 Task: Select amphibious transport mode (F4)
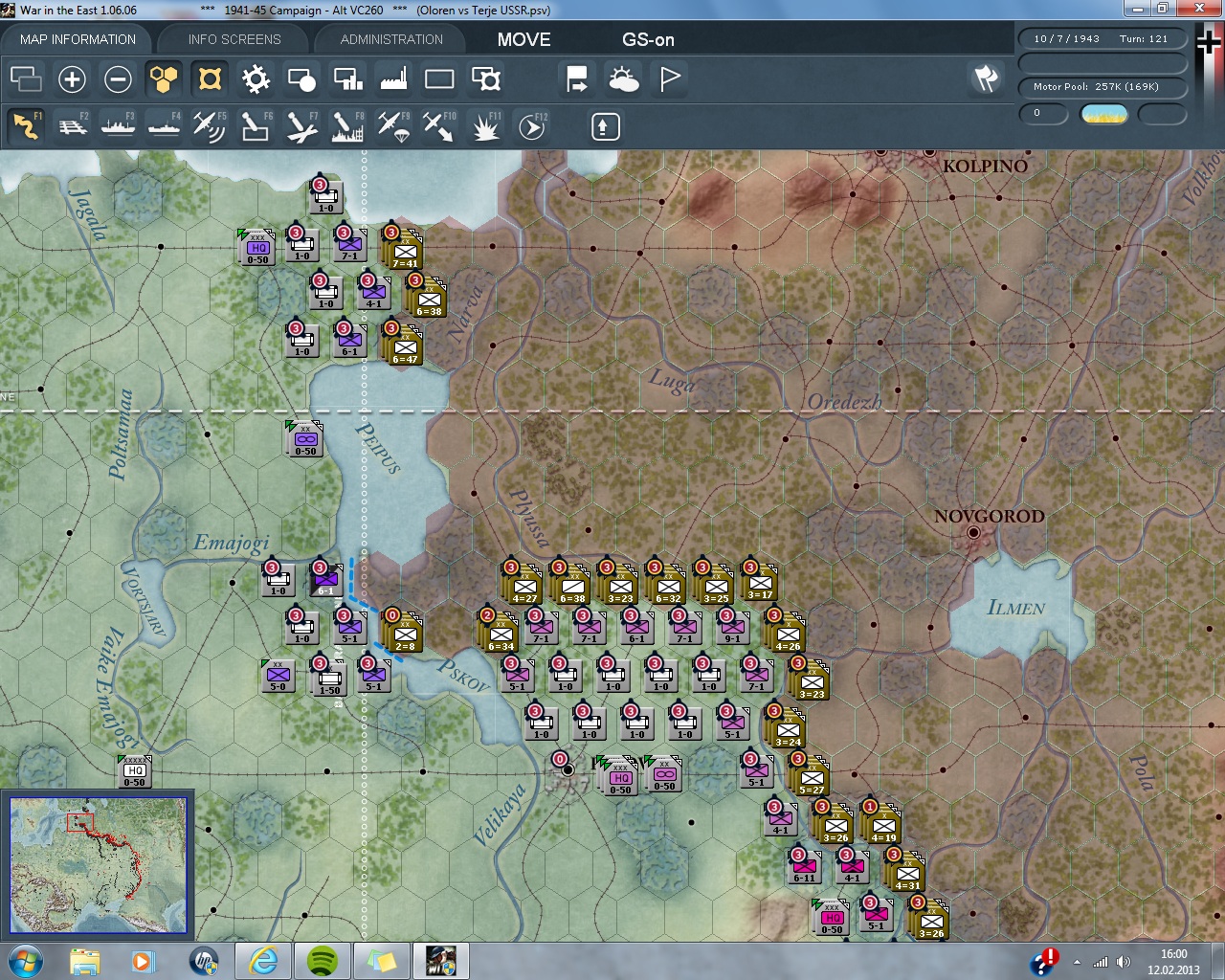(x=165, y=126)
